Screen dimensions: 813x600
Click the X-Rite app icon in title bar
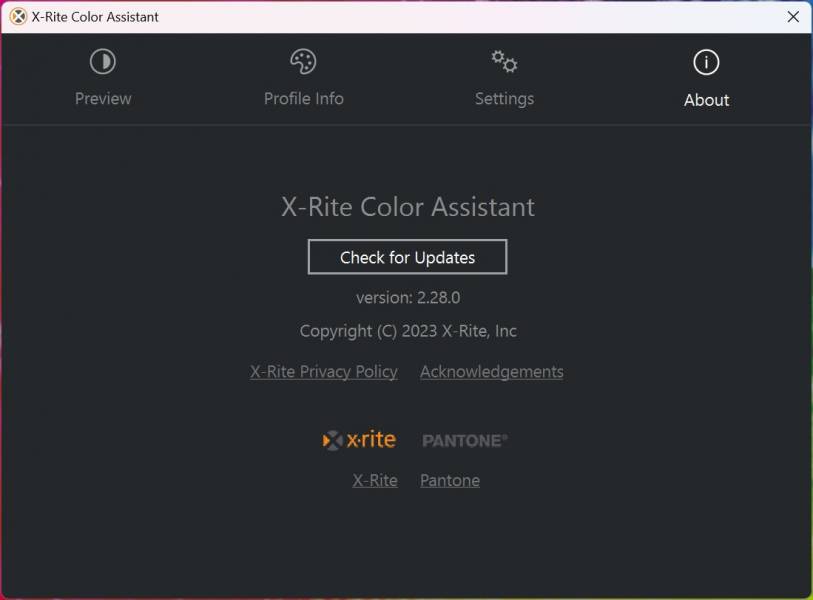[18, 17]
